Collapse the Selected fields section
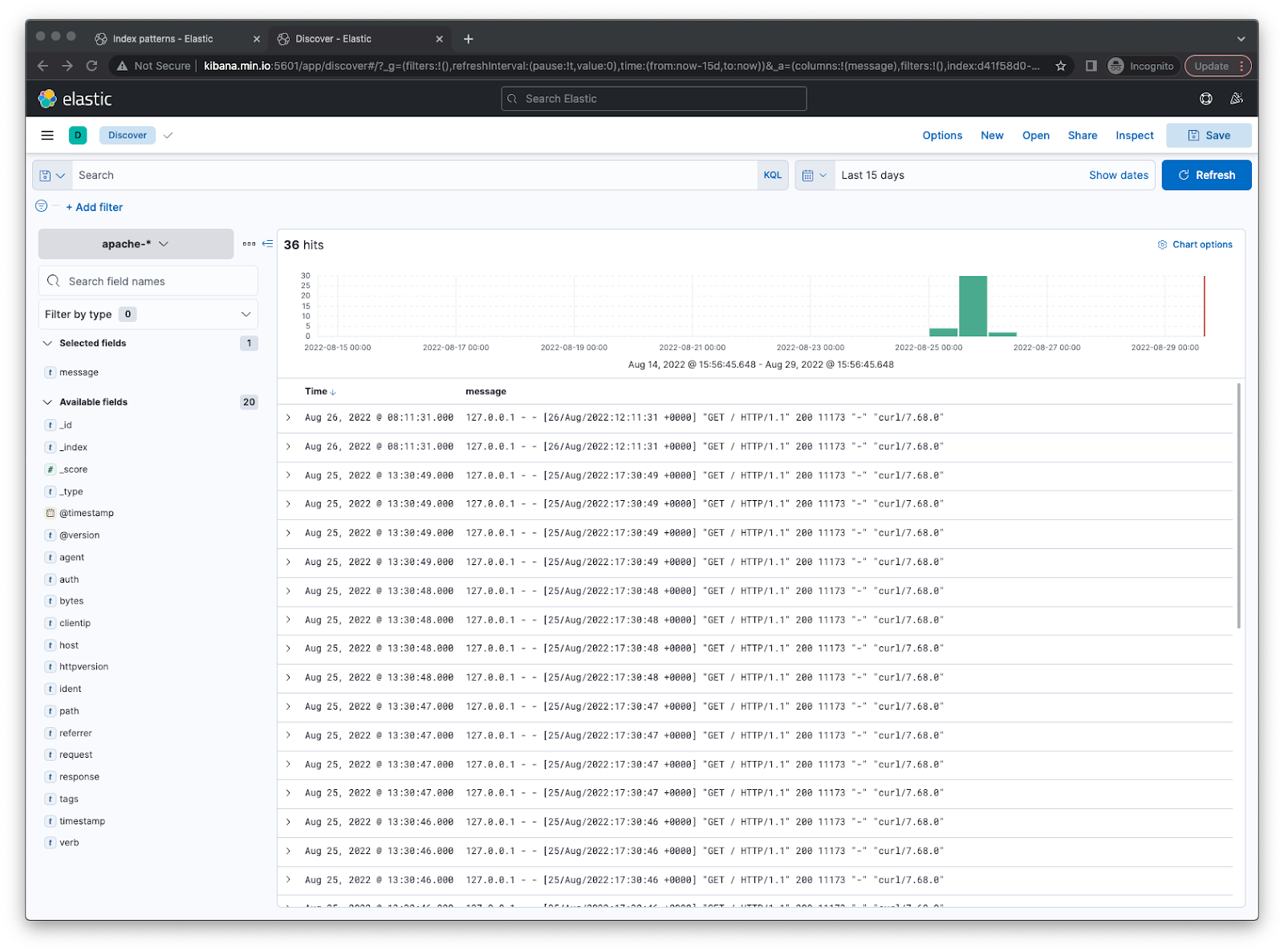1284x952 pixels. [47, 344]
